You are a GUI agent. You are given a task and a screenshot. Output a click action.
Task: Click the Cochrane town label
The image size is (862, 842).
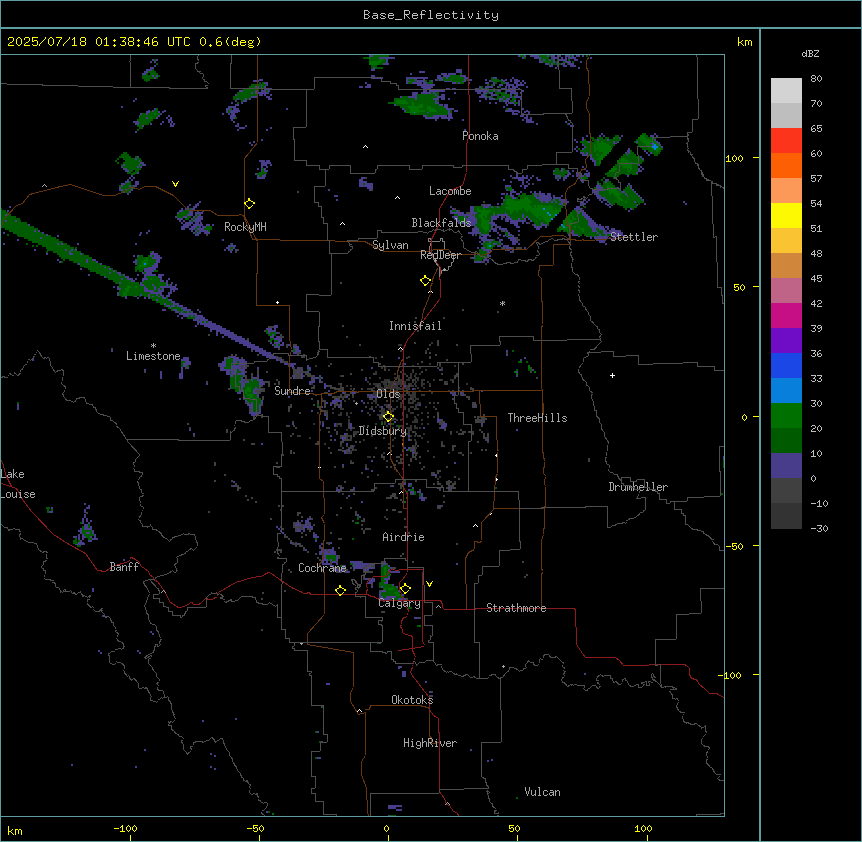323,568
